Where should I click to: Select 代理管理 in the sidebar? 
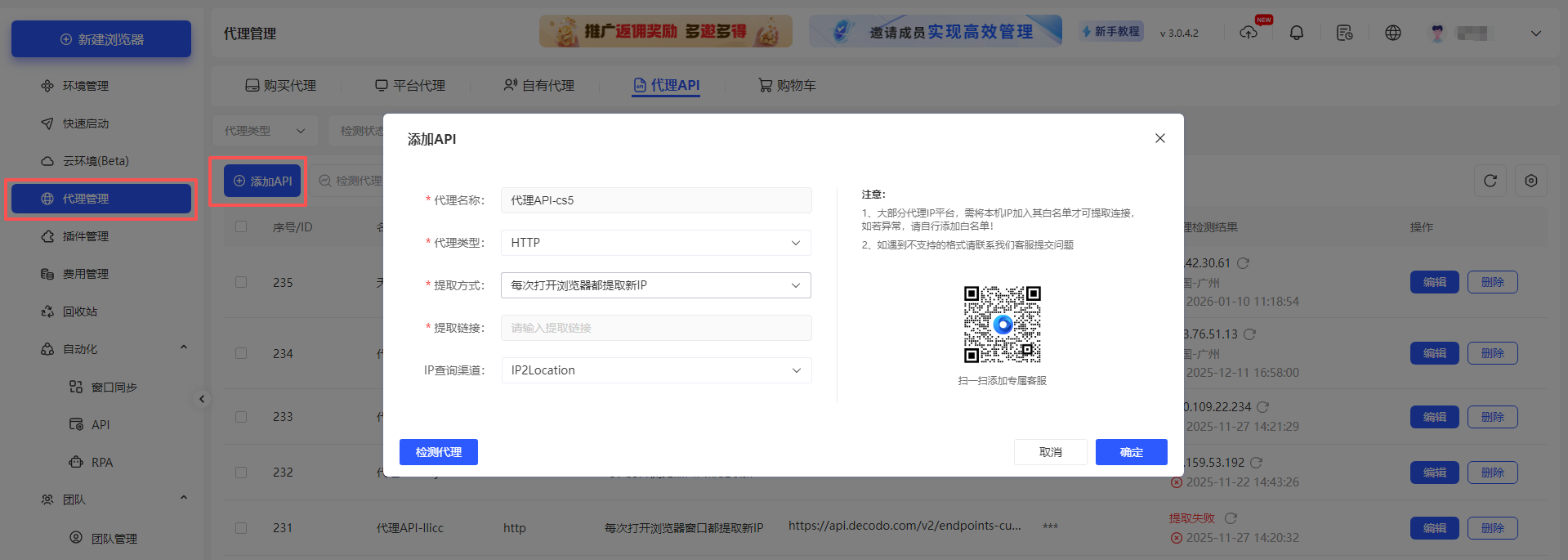(x=101, y=199)
